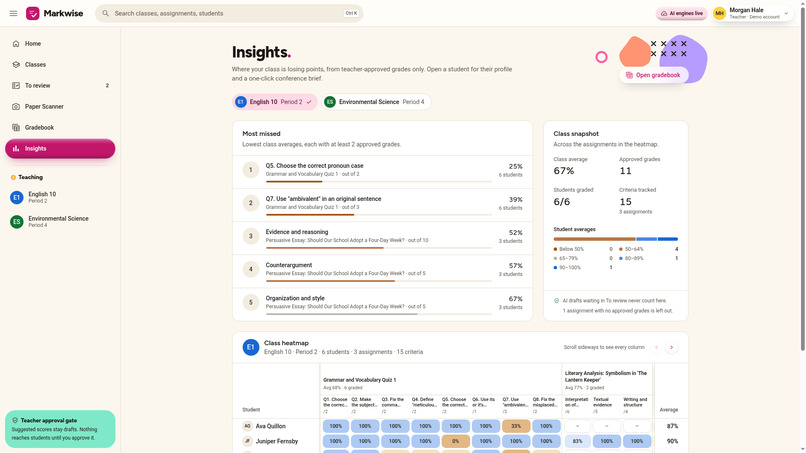The image size is (806, 453).
Task: Click the Gradebook sidebar icon
Action: point(16,128)
